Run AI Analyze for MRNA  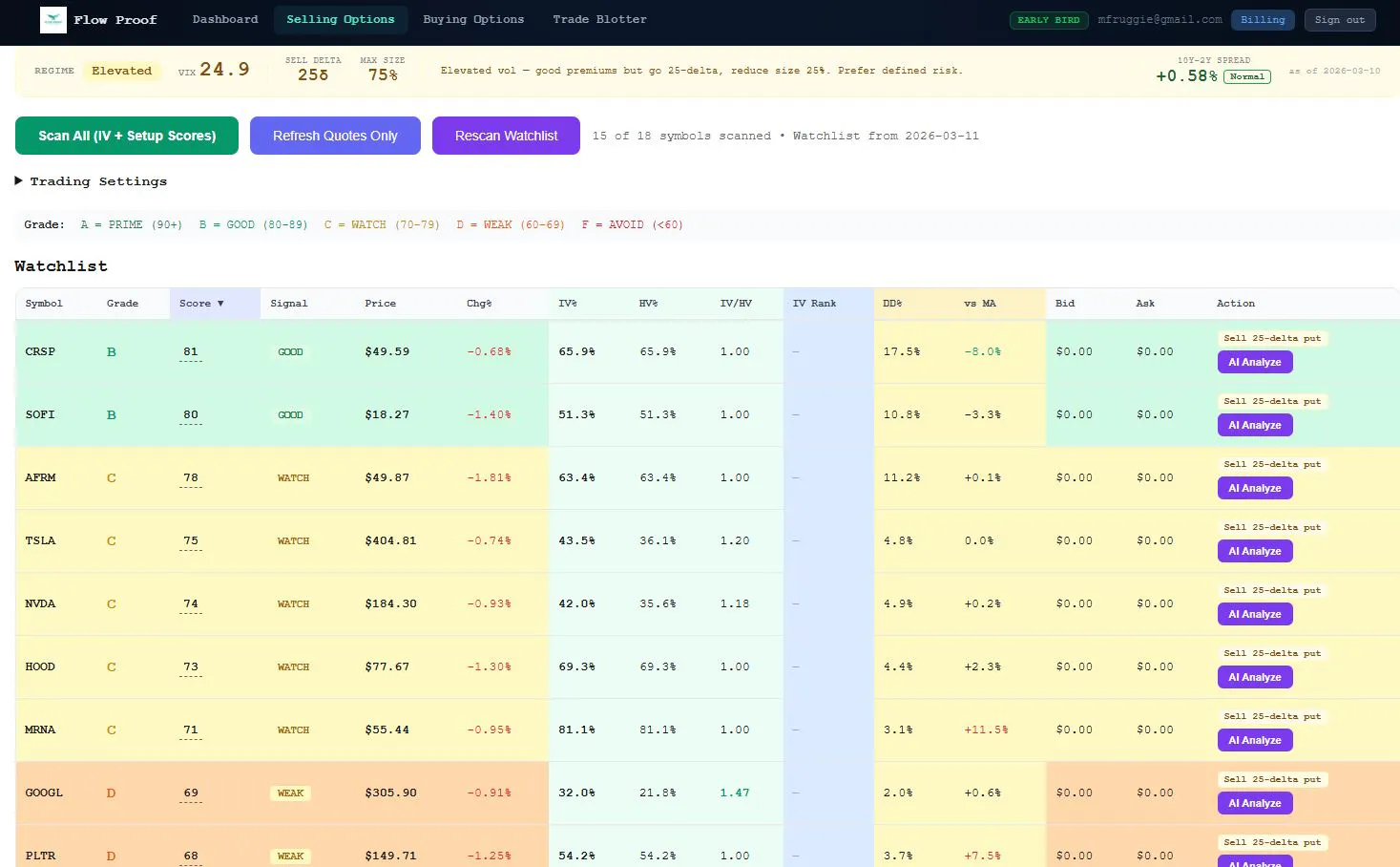(x=1255, y=740)
